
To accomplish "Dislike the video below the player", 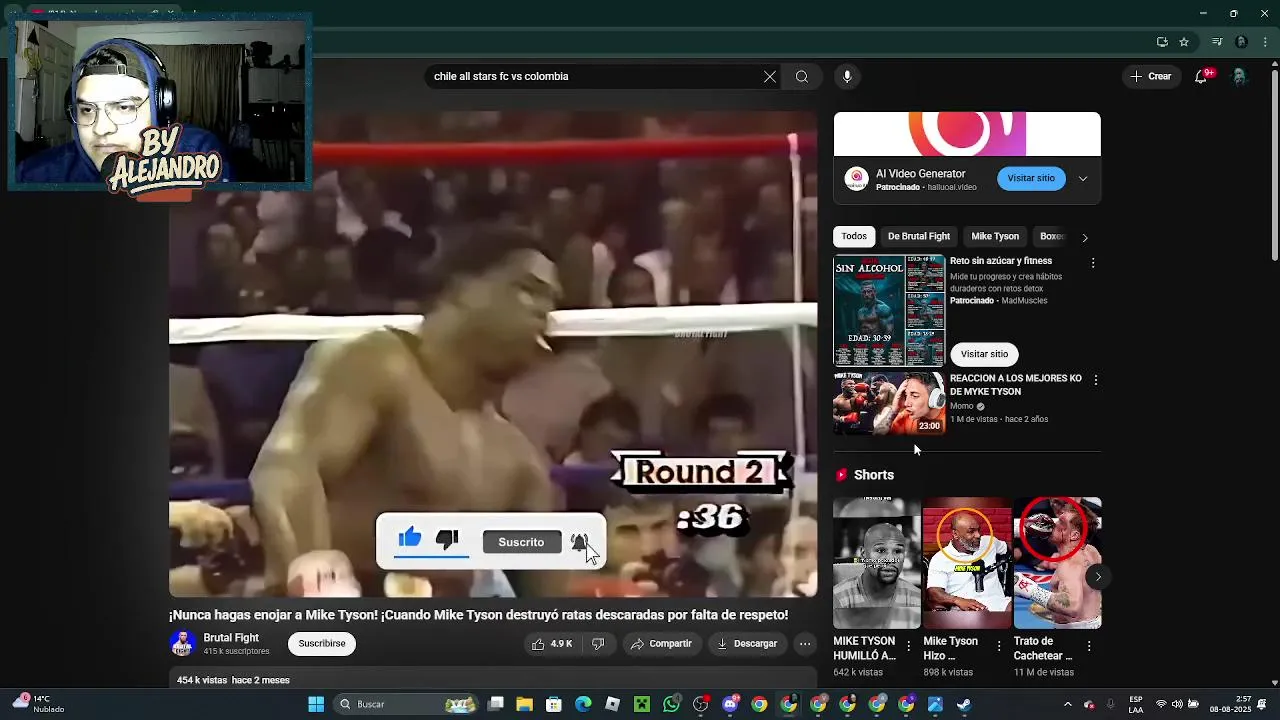I will point(598,644).
